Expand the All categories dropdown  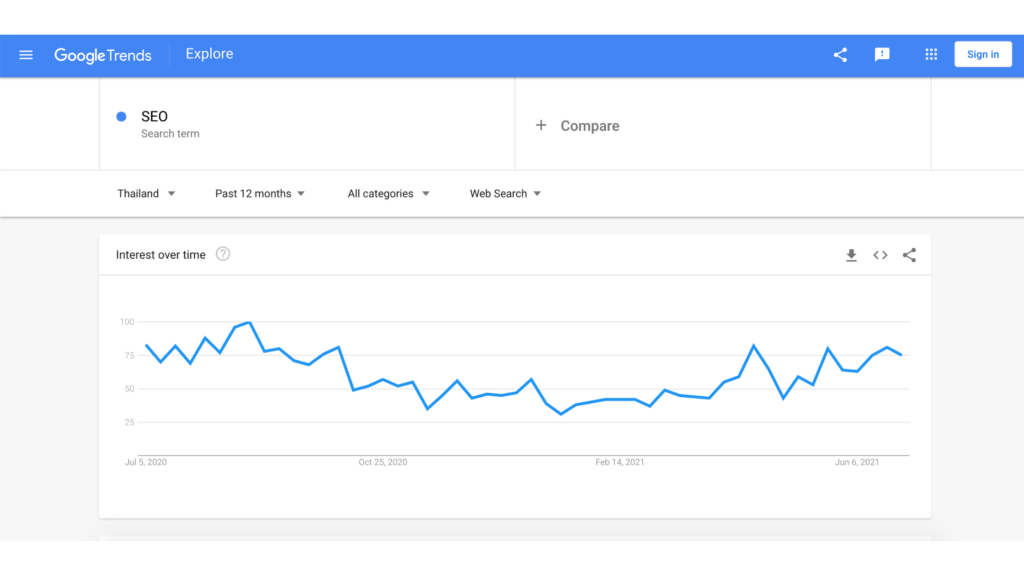click(389, 193)
